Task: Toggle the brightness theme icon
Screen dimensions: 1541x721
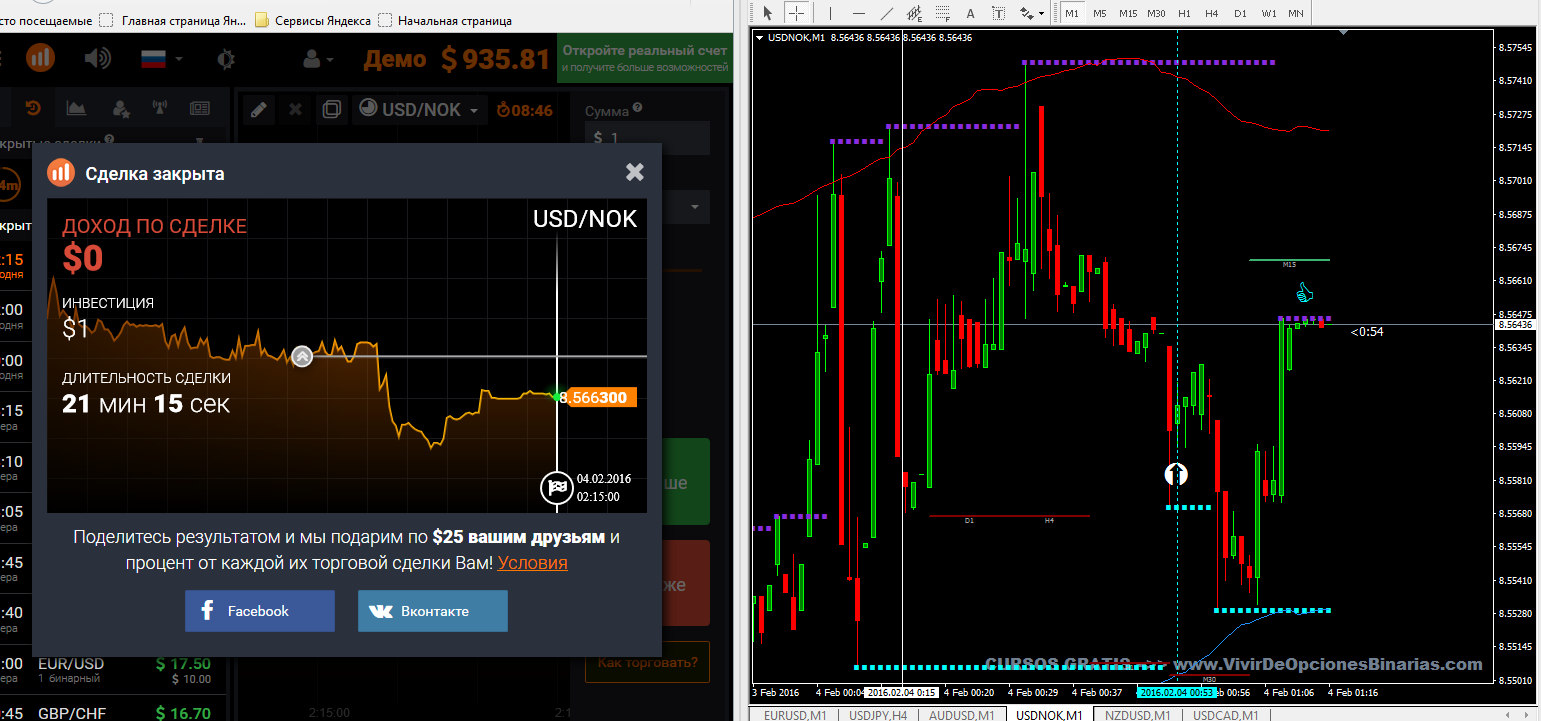Action: pyautogui.click(x=225, y=58)
